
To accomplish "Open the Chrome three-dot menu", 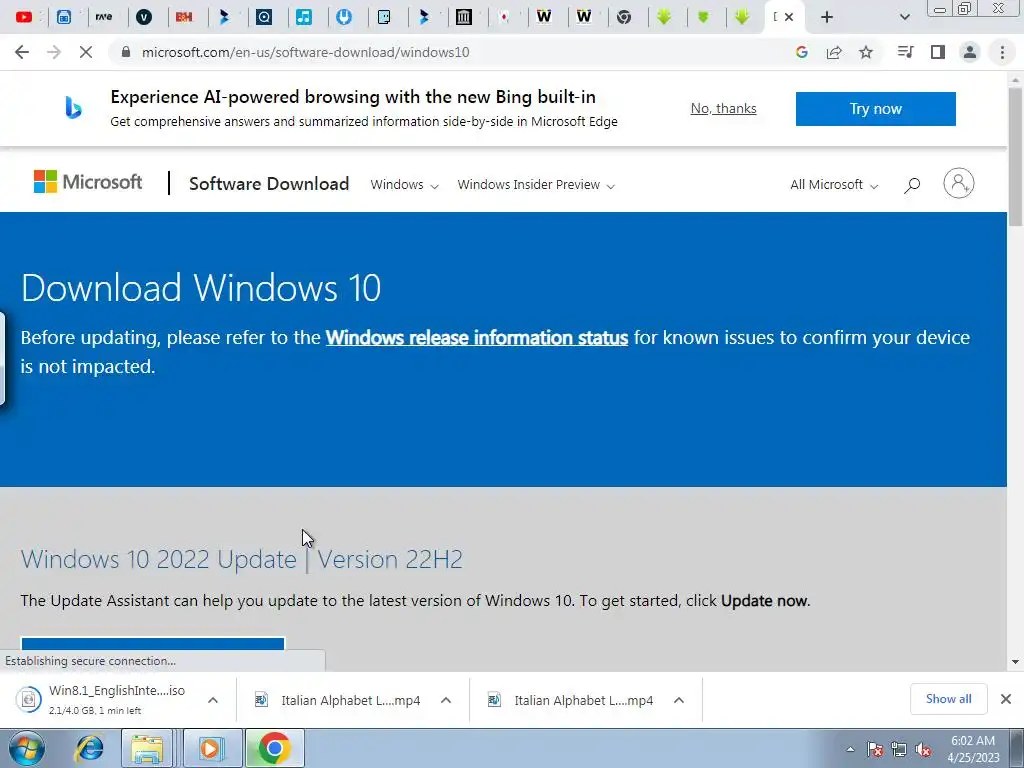I will tap(1002, 52).
